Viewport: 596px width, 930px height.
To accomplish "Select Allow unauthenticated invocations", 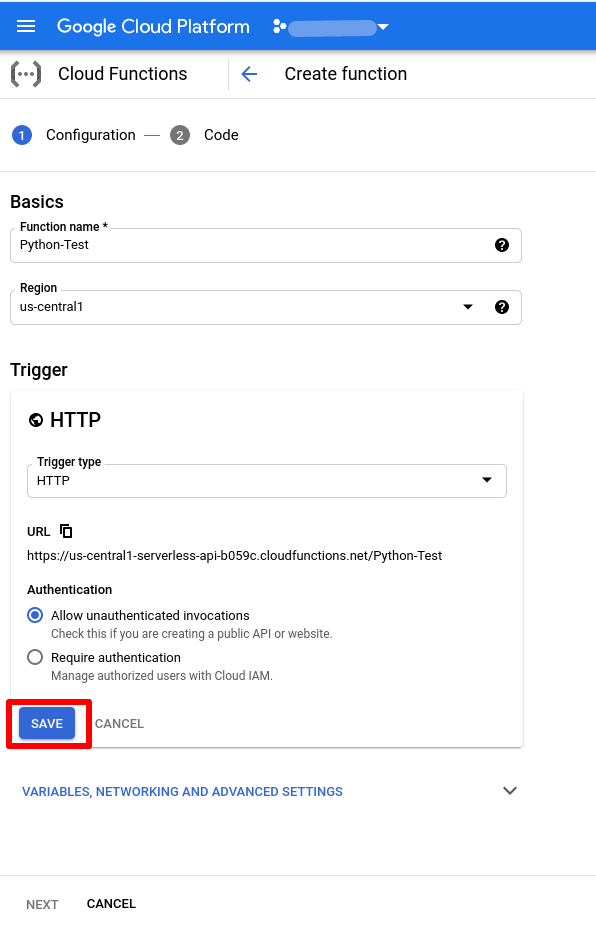I will tap(35, 615).
